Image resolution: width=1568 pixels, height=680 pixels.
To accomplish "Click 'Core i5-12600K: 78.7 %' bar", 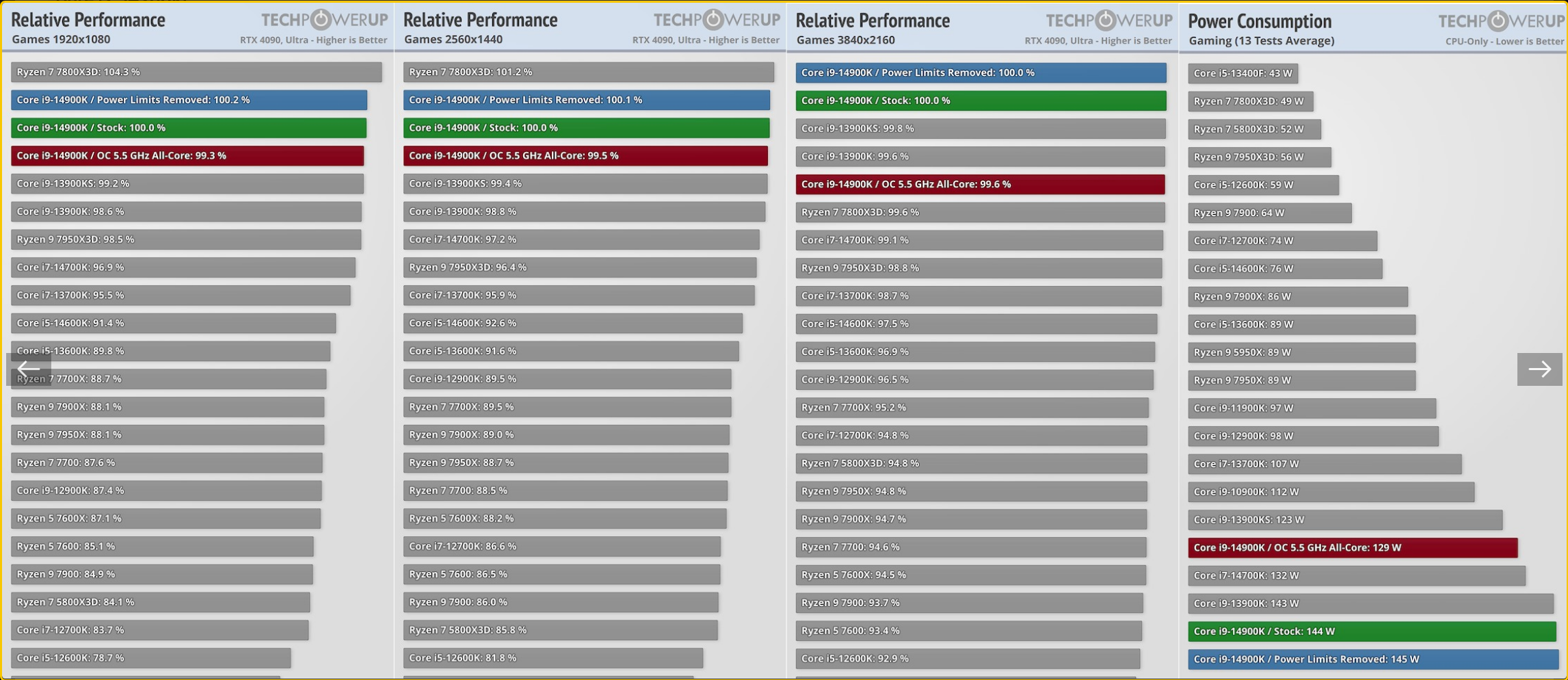I will (150, 658).
